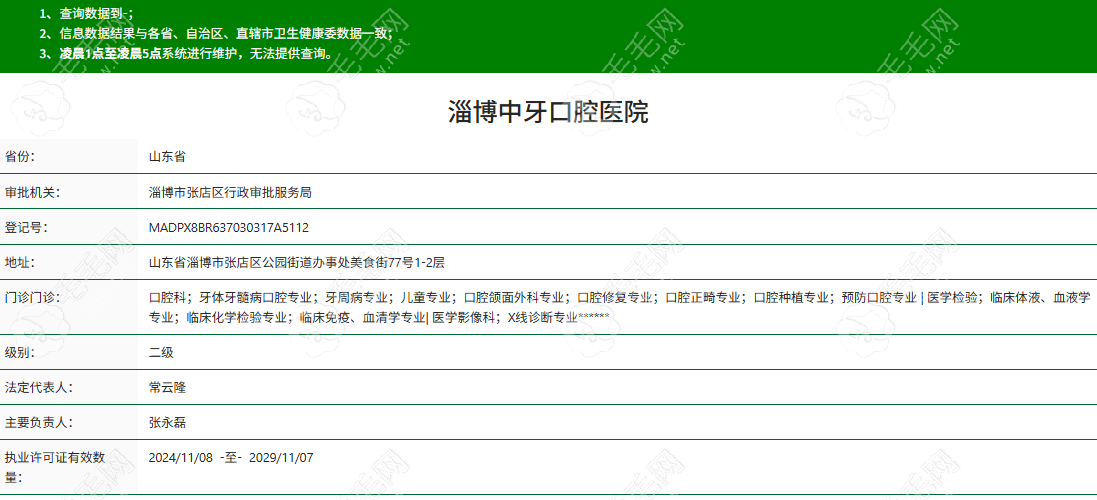Click the name 张永磊

coord(167,423)
